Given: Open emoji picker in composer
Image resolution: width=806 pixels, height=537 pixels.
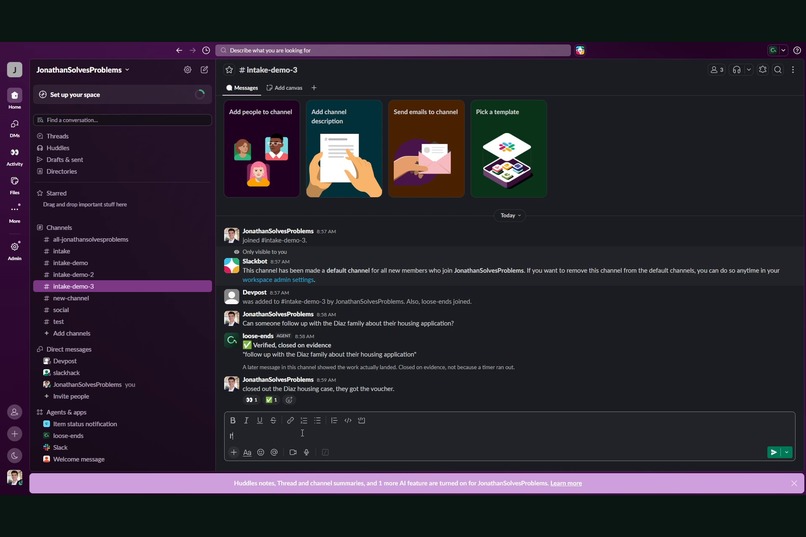Looking at the screenshot, I should [x=261, y=452].
